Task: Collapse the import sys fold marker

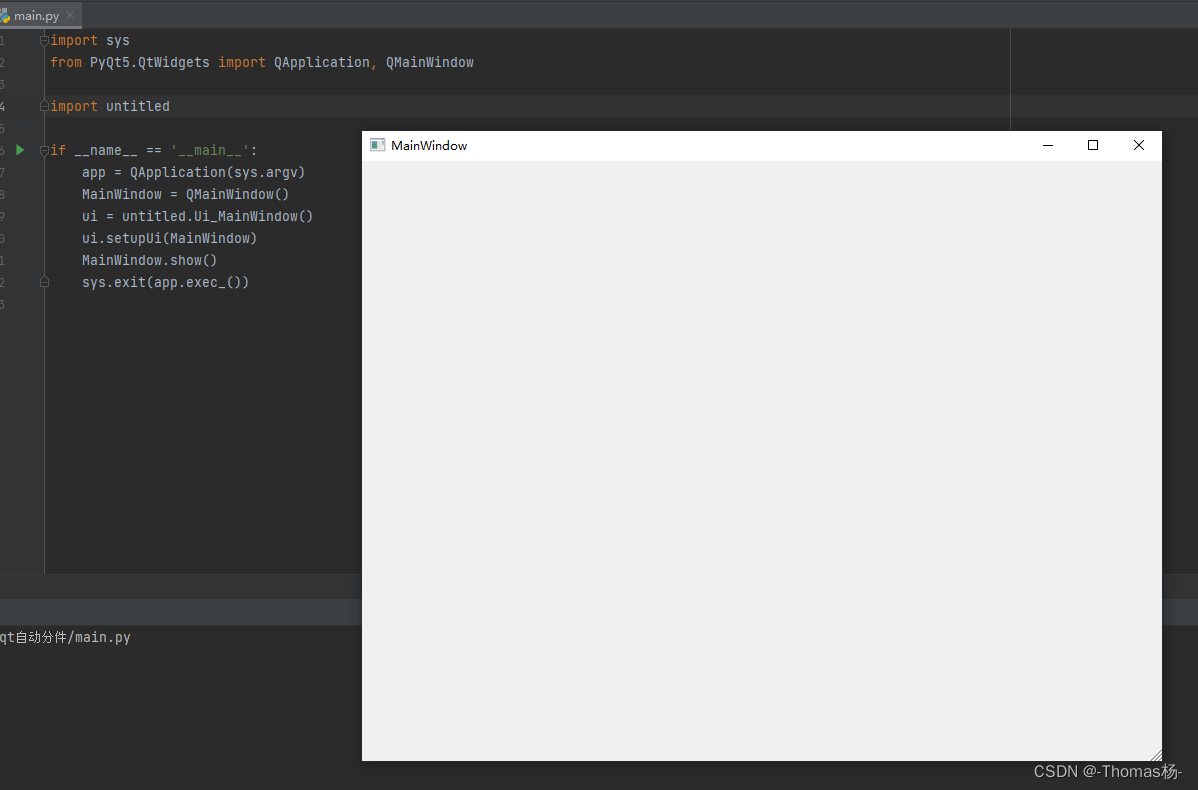Action: click(x=44, y=40)
